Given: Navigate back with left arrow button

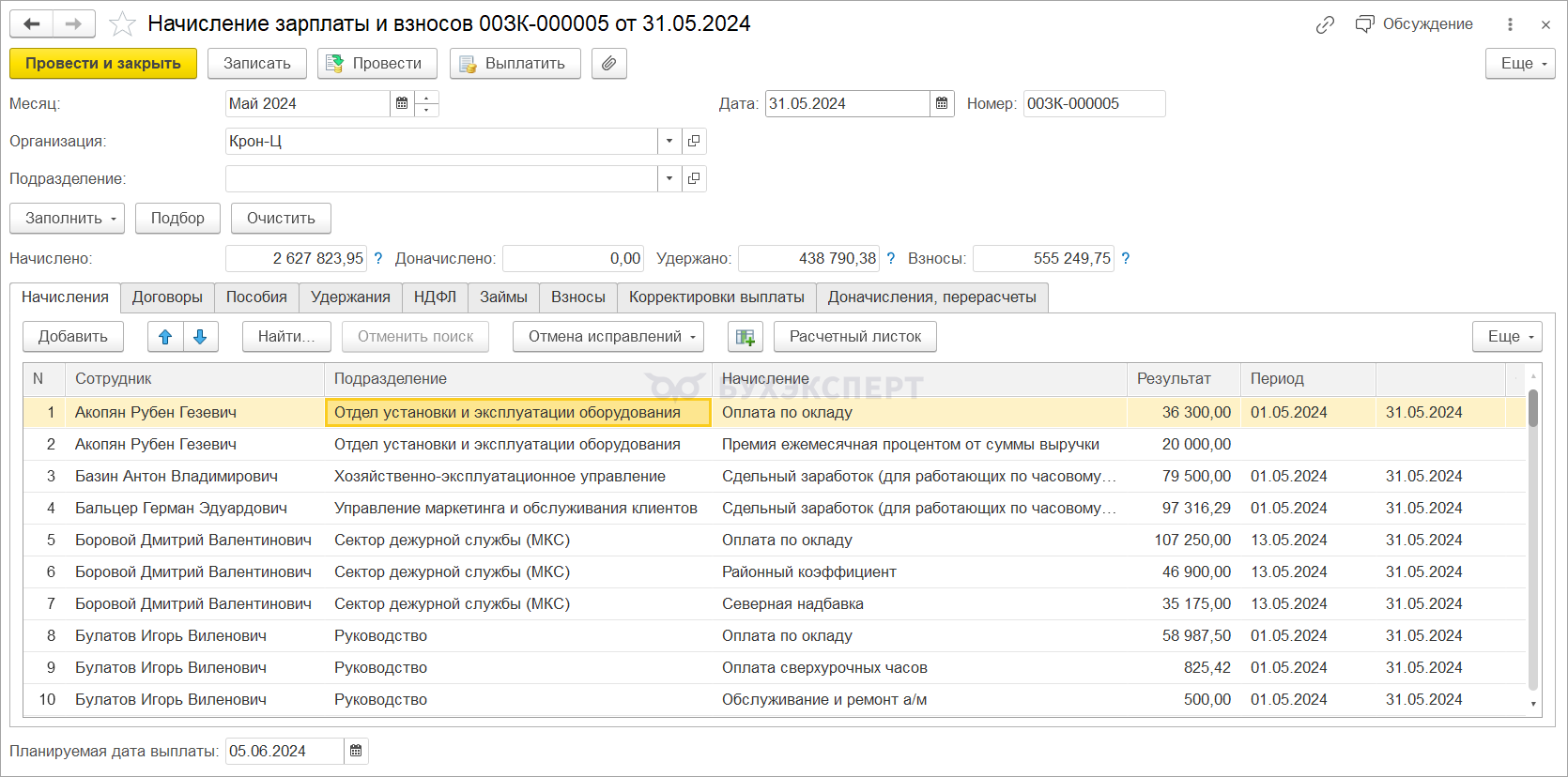Looking at the screenshot, I should [x=32, y=24].
